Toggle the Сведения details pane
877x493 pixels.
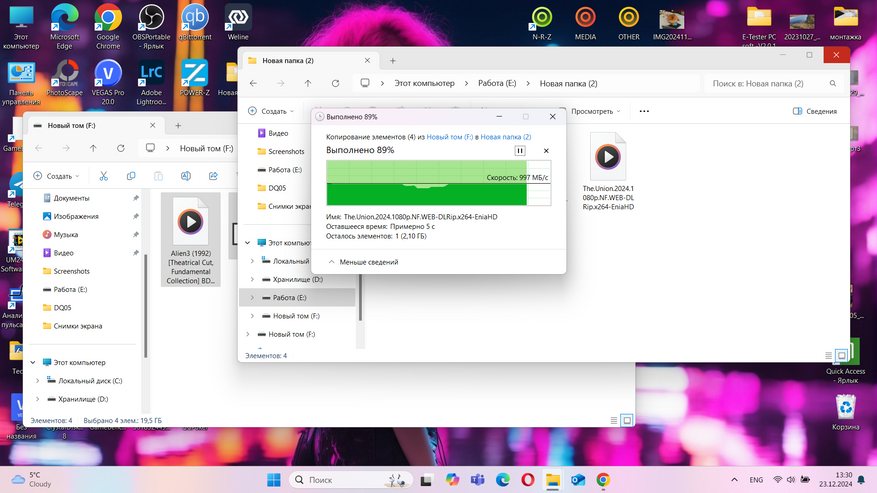(x=814, y=111)
